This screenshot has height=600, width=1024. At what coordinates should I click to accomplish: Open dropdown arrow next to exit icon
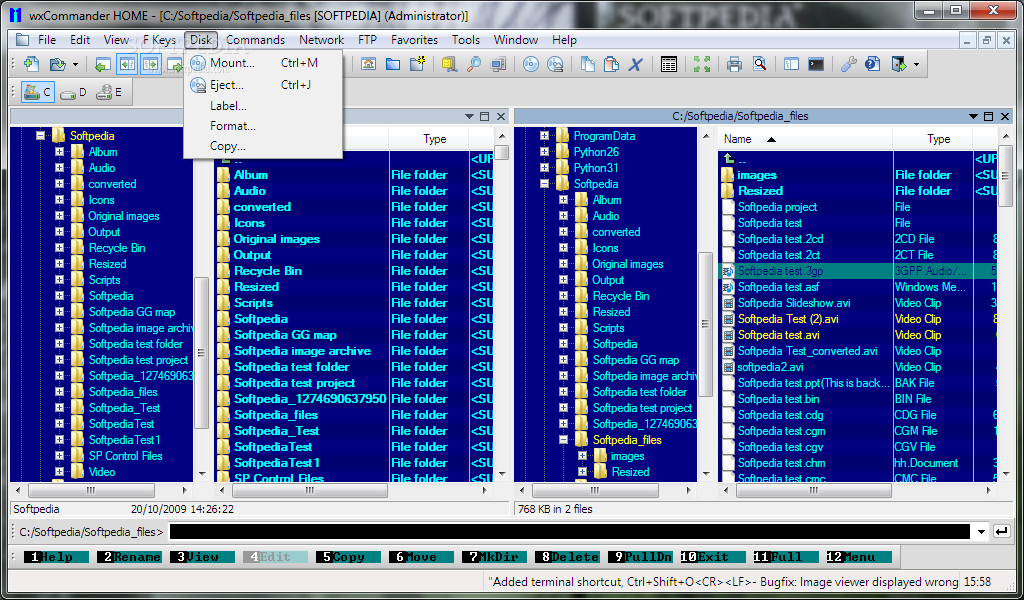pyautogui.click(x=916, y=64)
